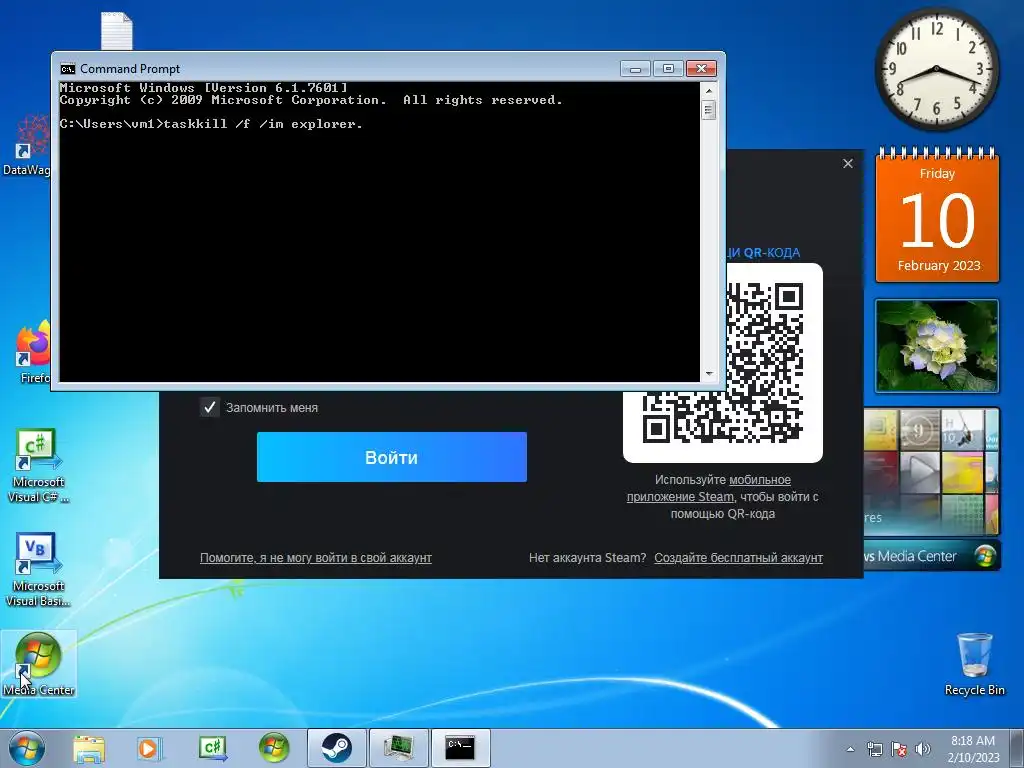
Task: Open мобильное приложение Steam link
Action: 709,488
